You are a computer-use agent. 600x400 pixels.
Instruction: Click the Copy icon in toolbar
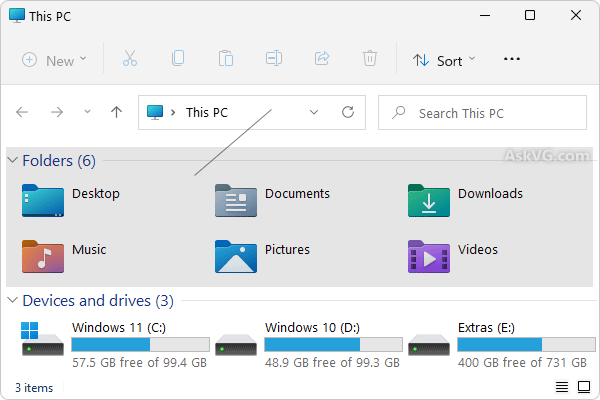point(178,59)
